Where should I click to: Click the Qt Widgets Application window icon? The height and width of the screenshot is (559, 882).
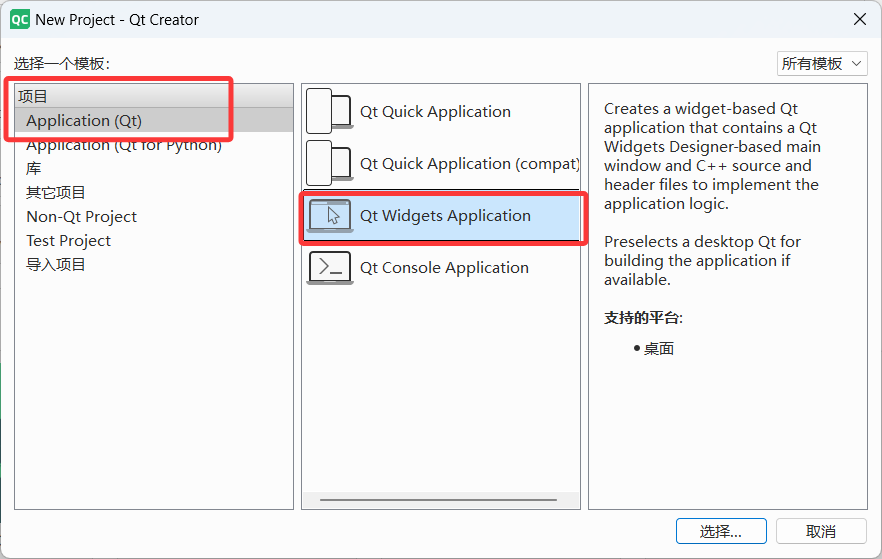point(330,216)
